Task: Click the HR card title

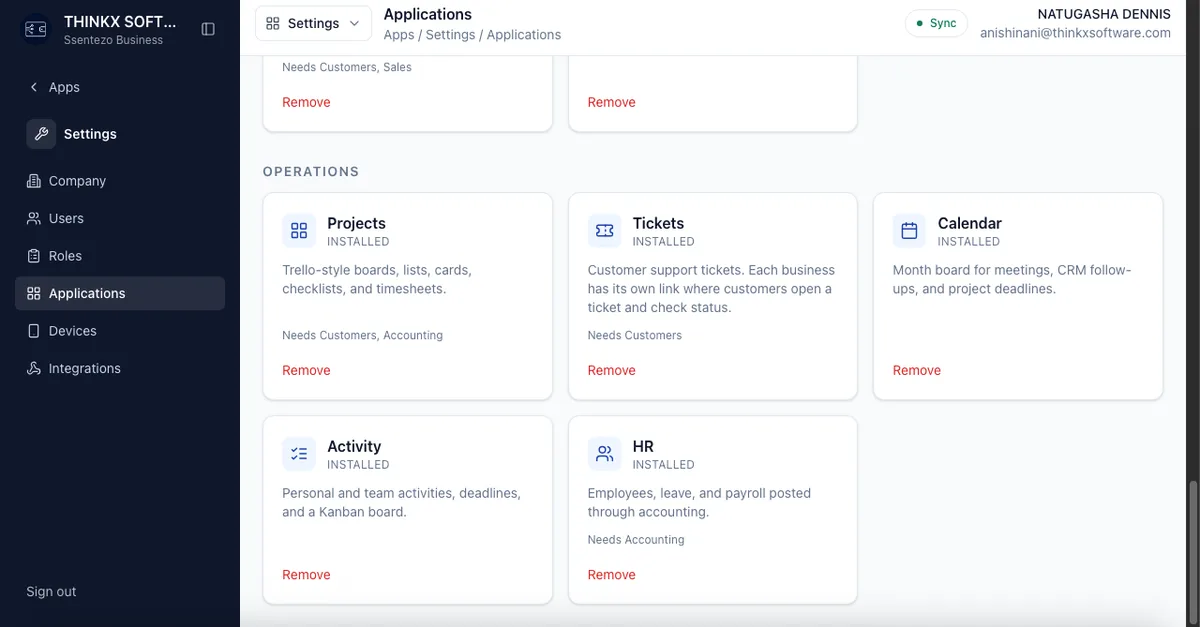Action: coord(643,446)
